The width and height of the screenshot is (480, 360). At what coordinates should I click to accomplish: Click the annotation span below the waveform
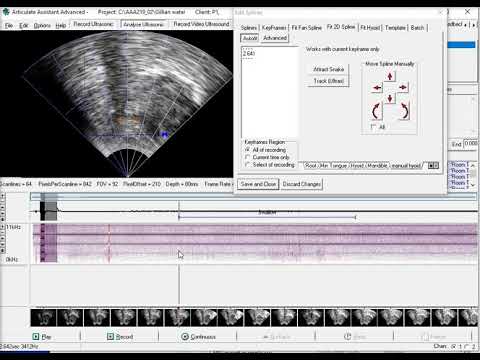pos(267,217)
